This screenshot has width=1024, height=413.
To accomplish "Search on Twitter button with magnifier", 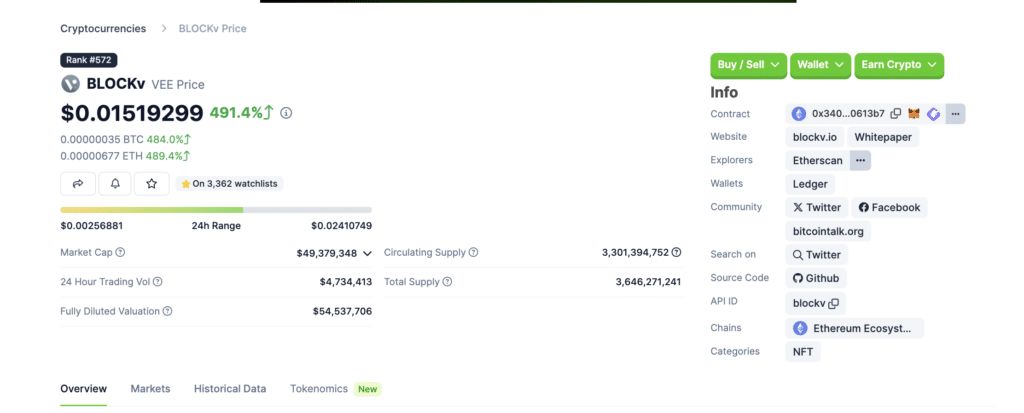I will (x=816, y=255).
